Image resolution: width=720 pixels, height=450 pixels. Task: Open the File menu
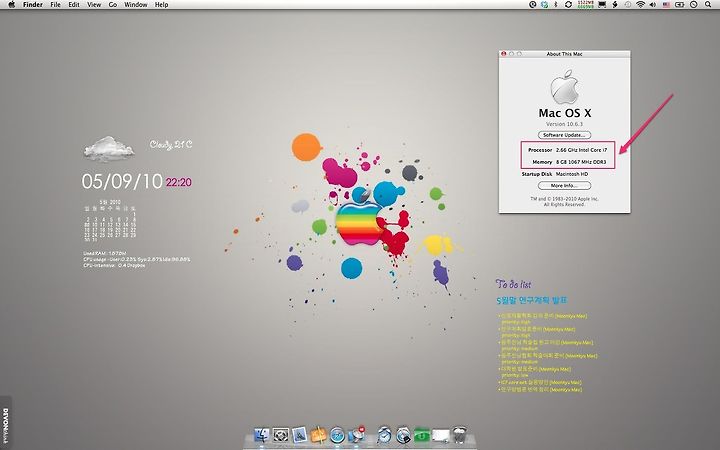point(55,5)
